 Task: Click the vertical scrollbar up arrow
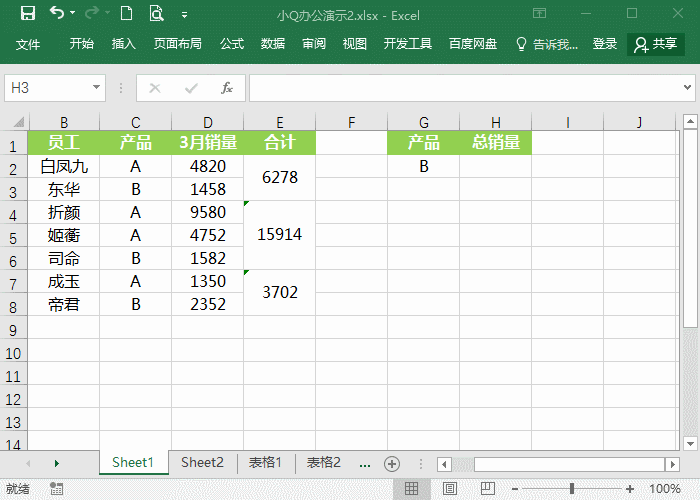click(x=690, y=121)
